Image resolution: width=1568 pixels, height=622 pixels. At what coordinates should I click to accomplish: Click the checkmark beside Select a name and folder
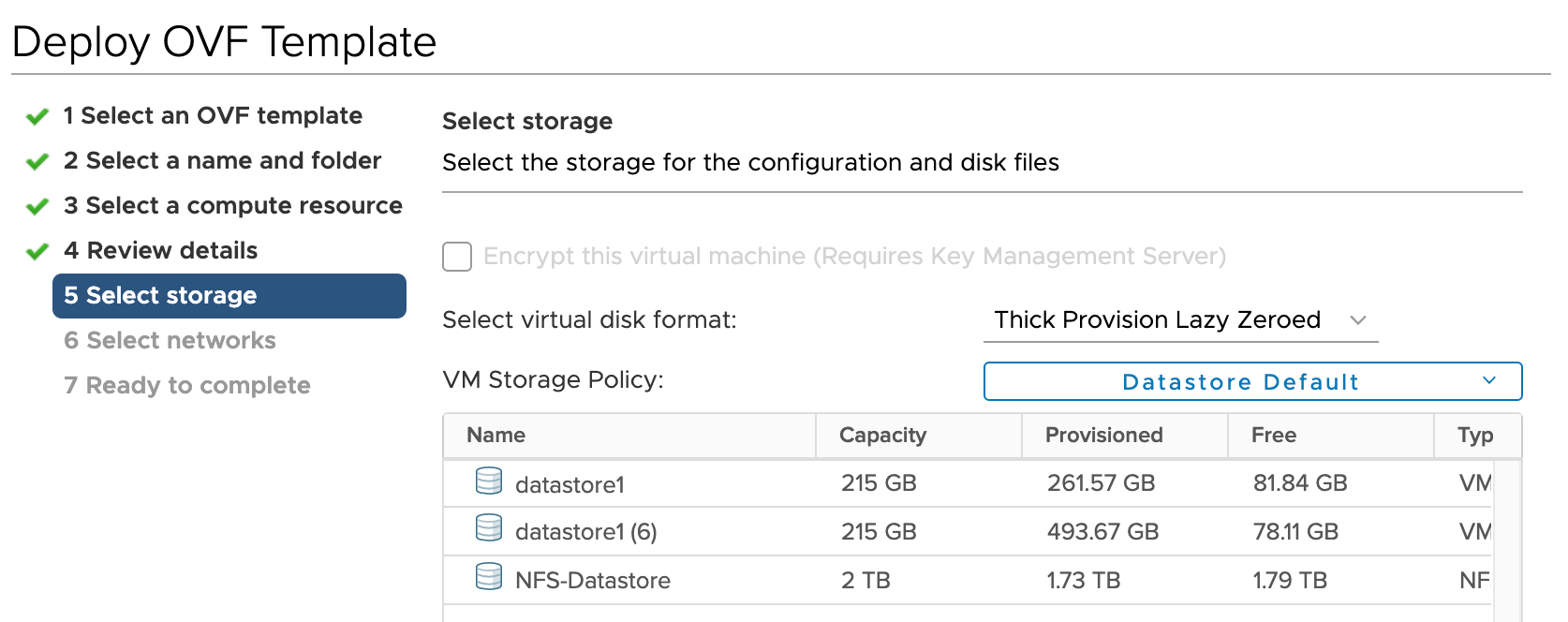click(36, 160)
